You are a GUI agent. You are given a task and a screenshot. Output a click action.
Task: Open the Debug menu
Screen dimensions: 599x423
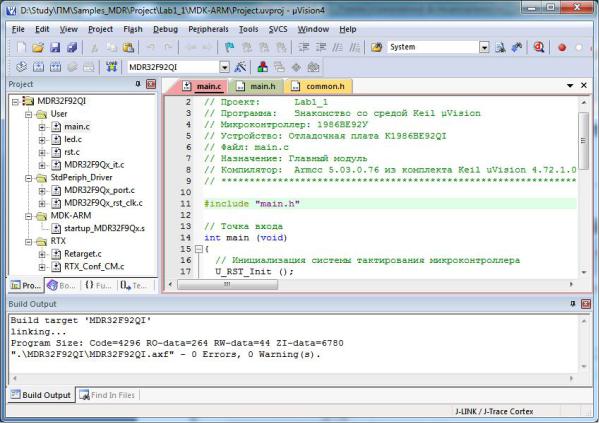pos(165,29)
